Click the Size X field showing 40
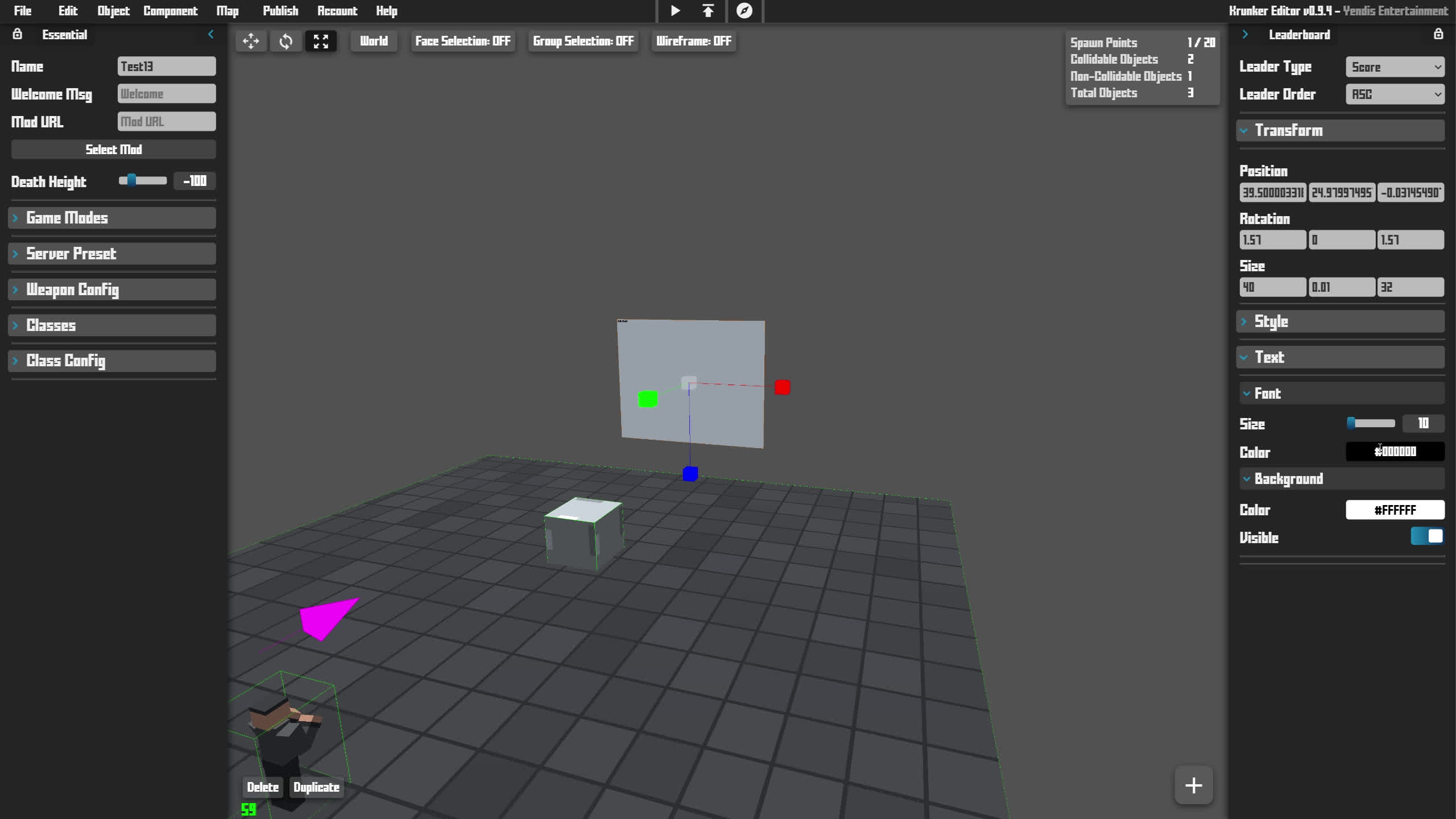Screen dimensions: 1456x819 pyautogui.click(x=1273, y=287)
